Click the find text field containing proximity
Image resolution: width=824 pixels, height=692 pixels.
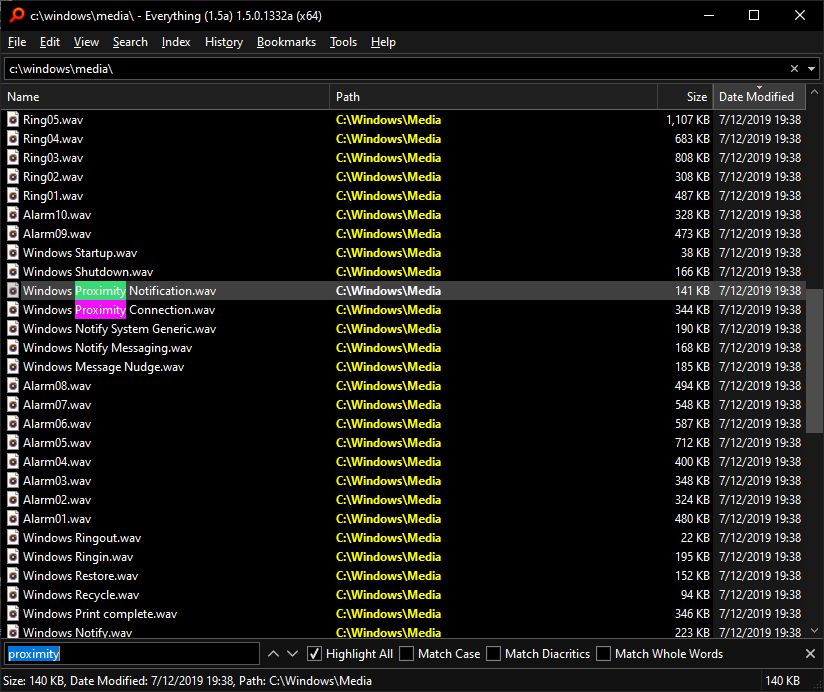(x=132, y=654)
